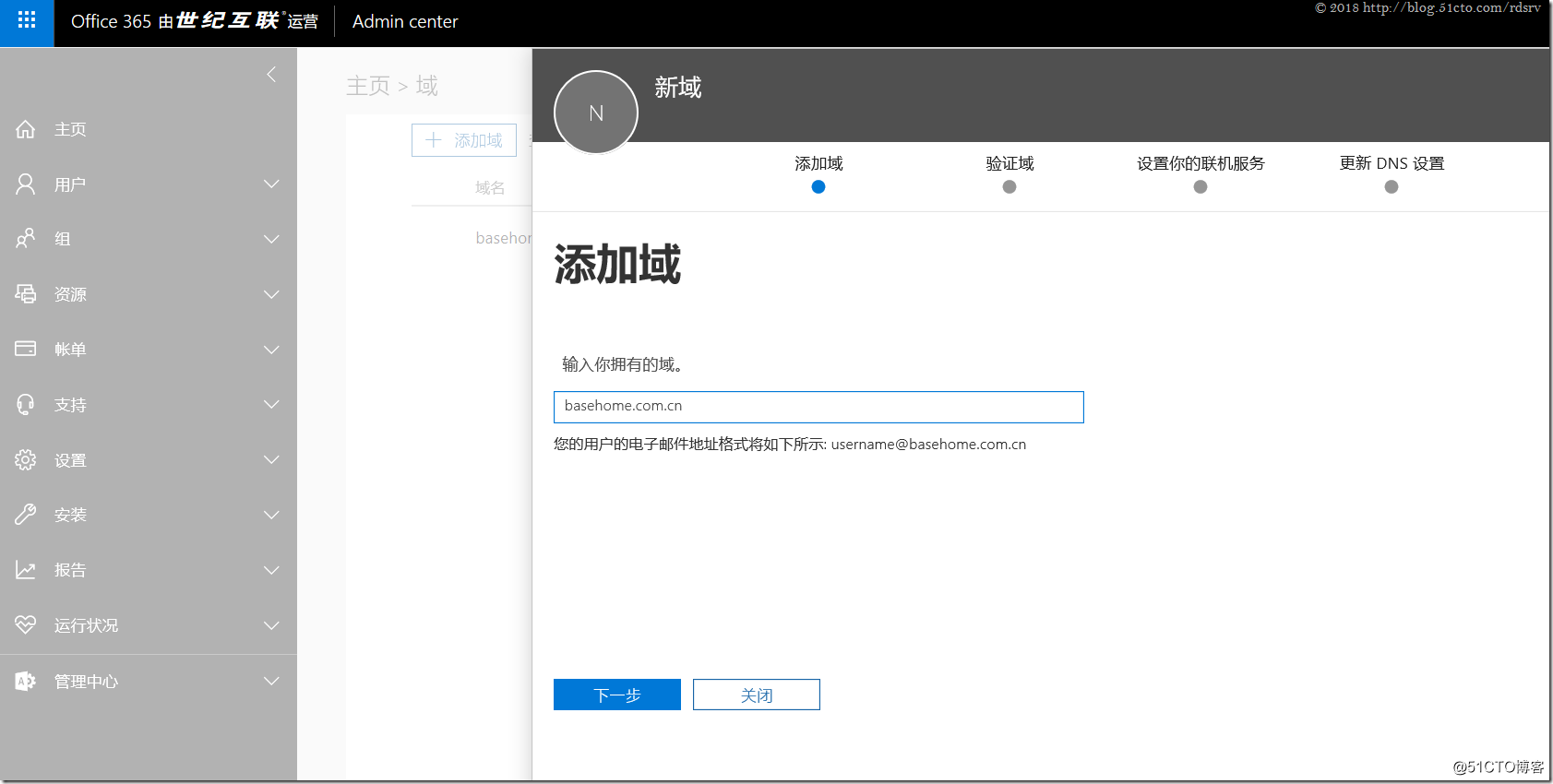This screenshot has height=784, width=1553.
Task: Click the Billing card icon
Action: [26, 349]
